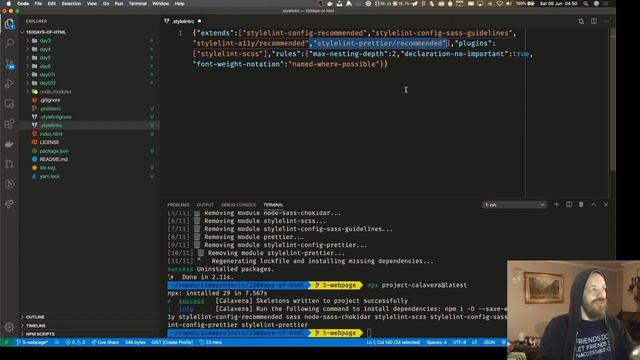This screenshot has height=360, width=640.
Task: Open Remote Explorer view in activity bar
Action: coord(9,104)
